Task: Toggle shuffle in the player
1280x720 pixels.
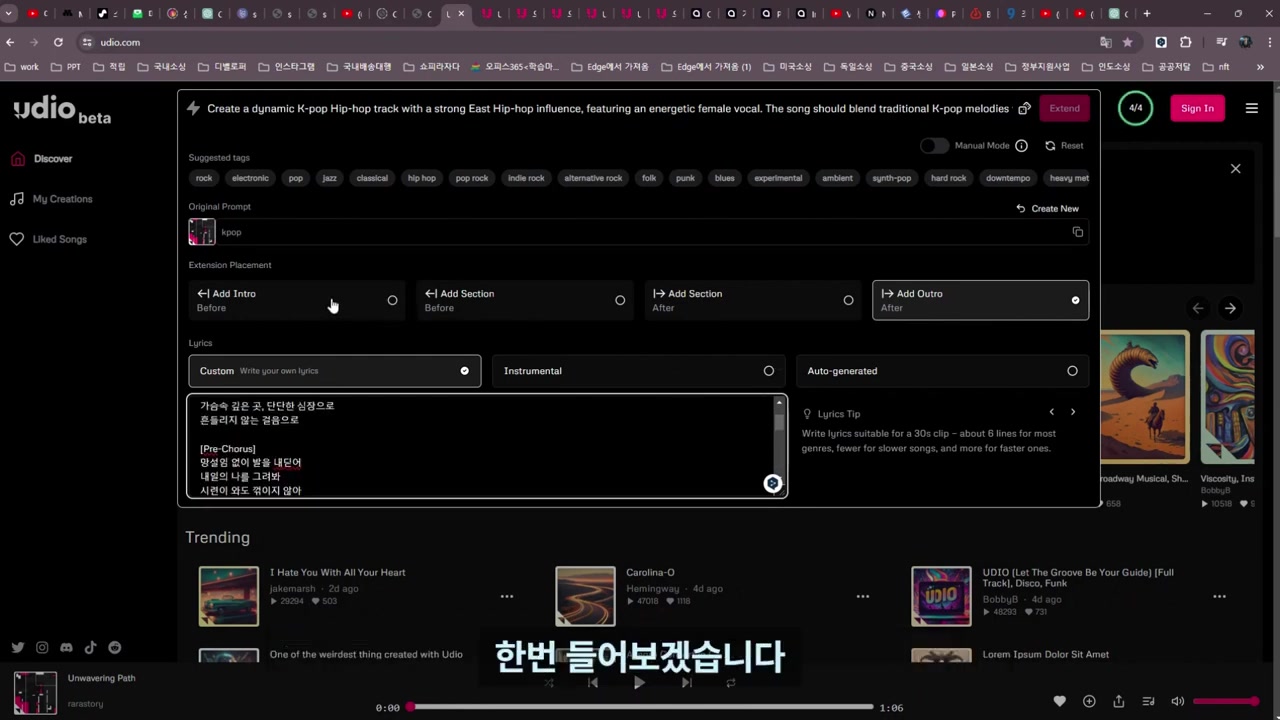Action: [549, 683]
